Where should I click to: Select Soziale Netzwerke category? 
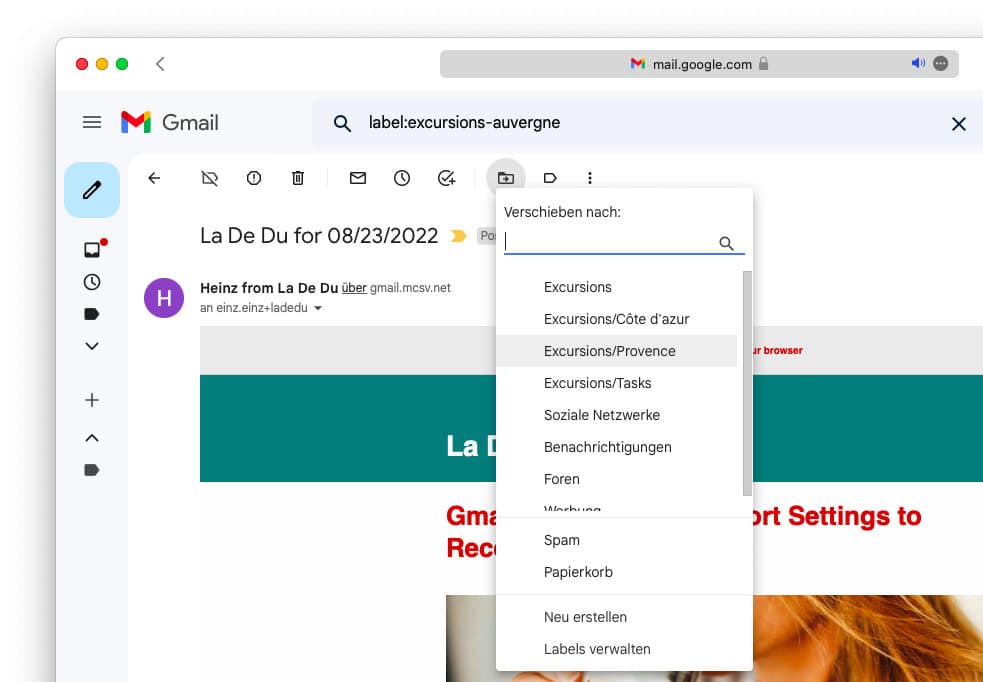pyautogui.click(x=616, y=415)
